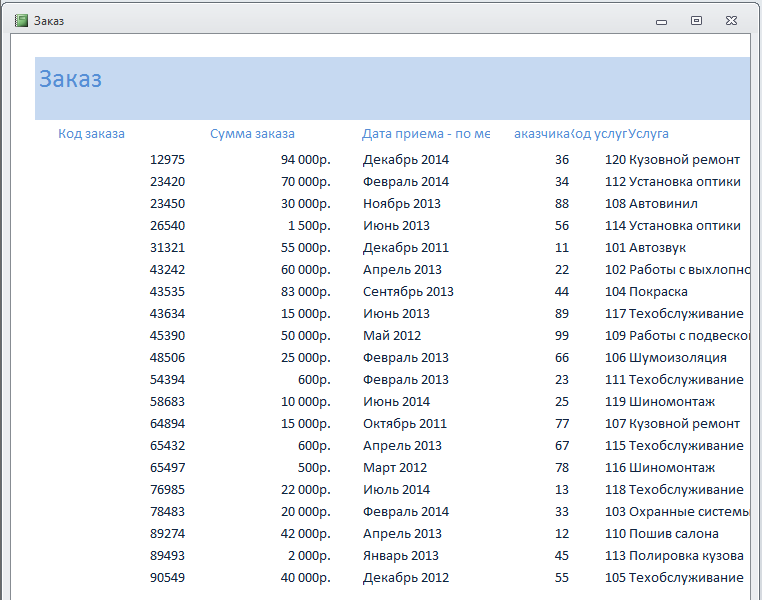Select the Сумма заказа column header

[252, 134]
